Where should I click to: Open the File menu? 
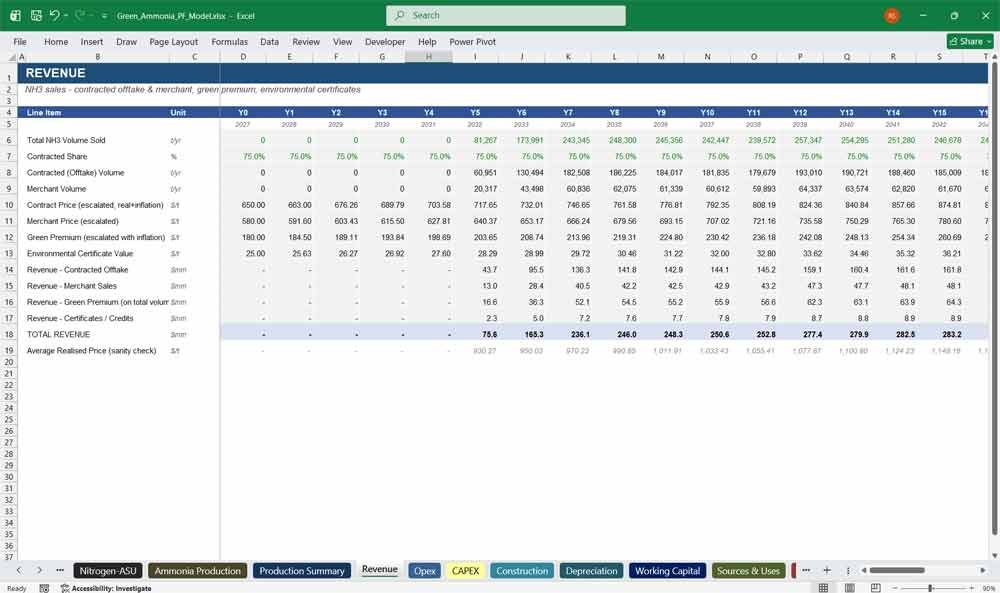[x=20, y=41]
